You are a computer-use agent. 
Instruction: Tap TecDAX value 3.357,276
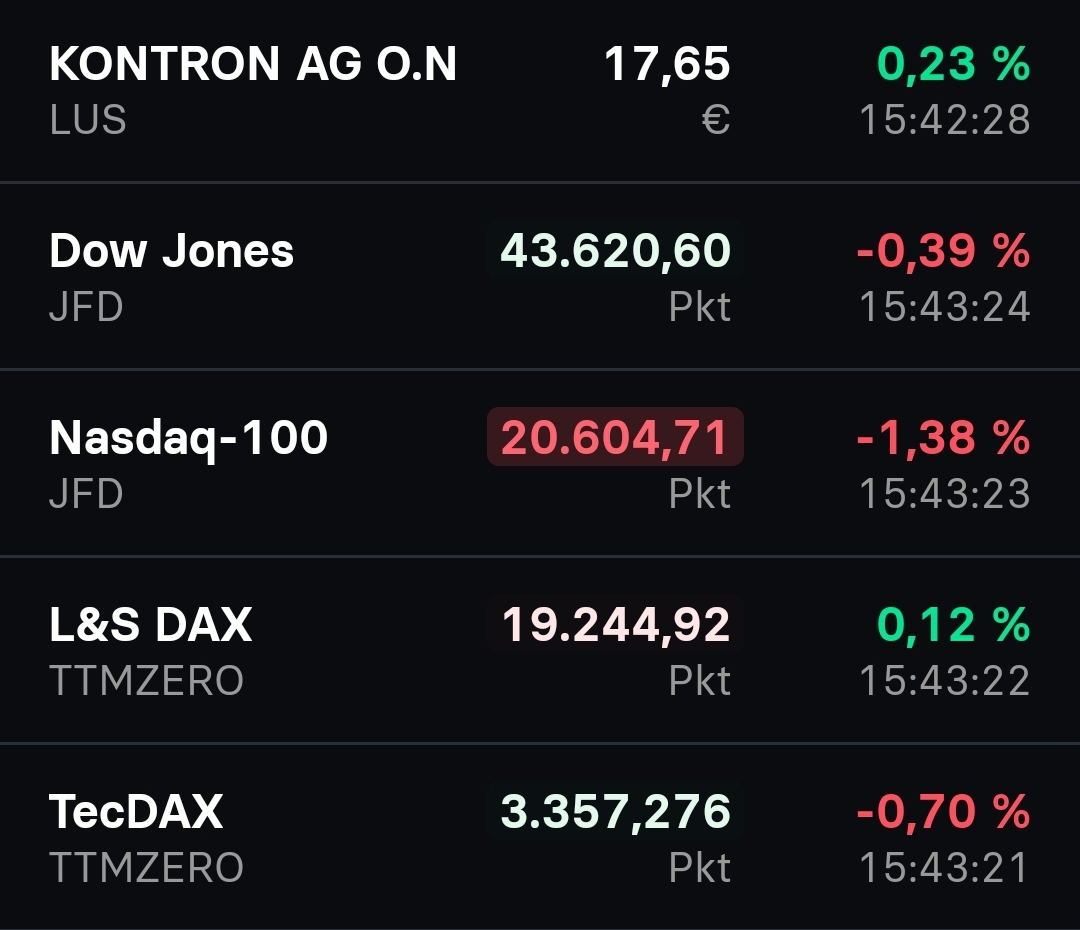tap(615, 811)
